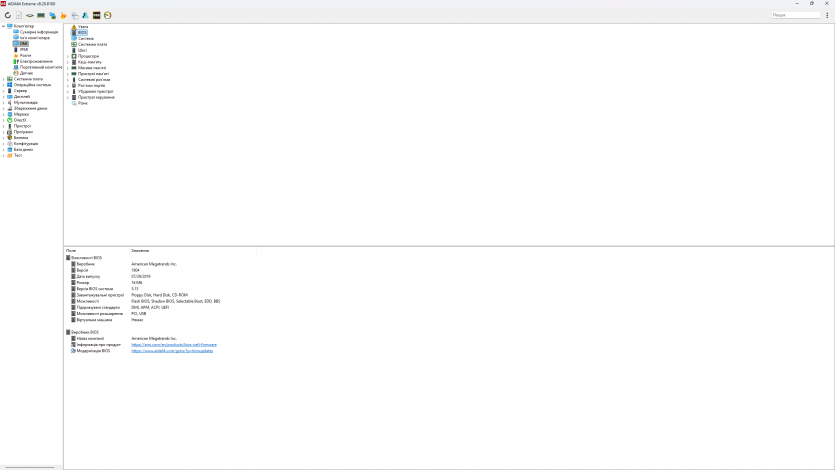Select Датчик under Комп'ютер
835x470 pixels.
pos(26,73)
